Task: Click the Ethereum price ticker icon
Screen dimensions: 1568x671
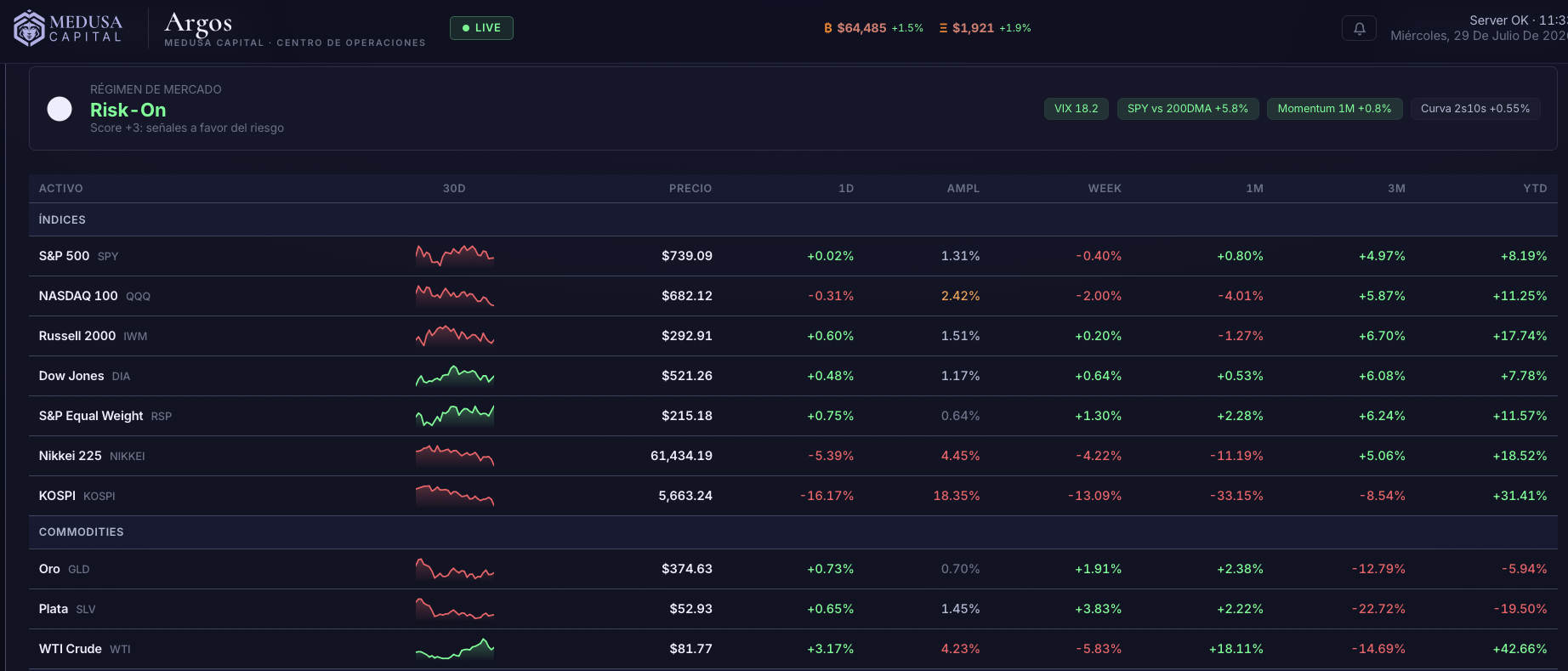Action: pyautogui.click(x=943, y=28)
